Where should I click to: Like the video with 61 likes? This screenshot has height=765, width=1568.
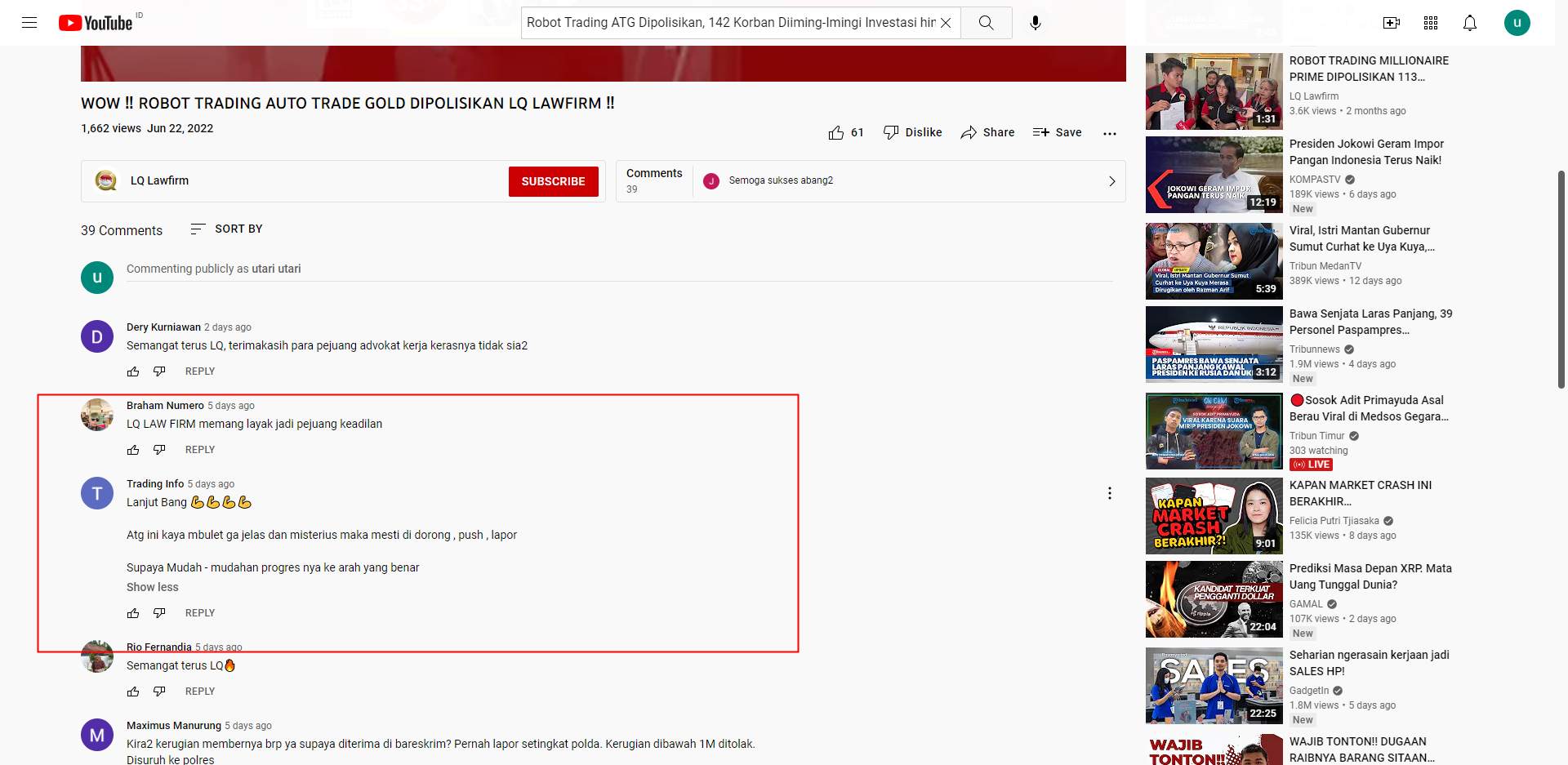[x=846, y=132]
